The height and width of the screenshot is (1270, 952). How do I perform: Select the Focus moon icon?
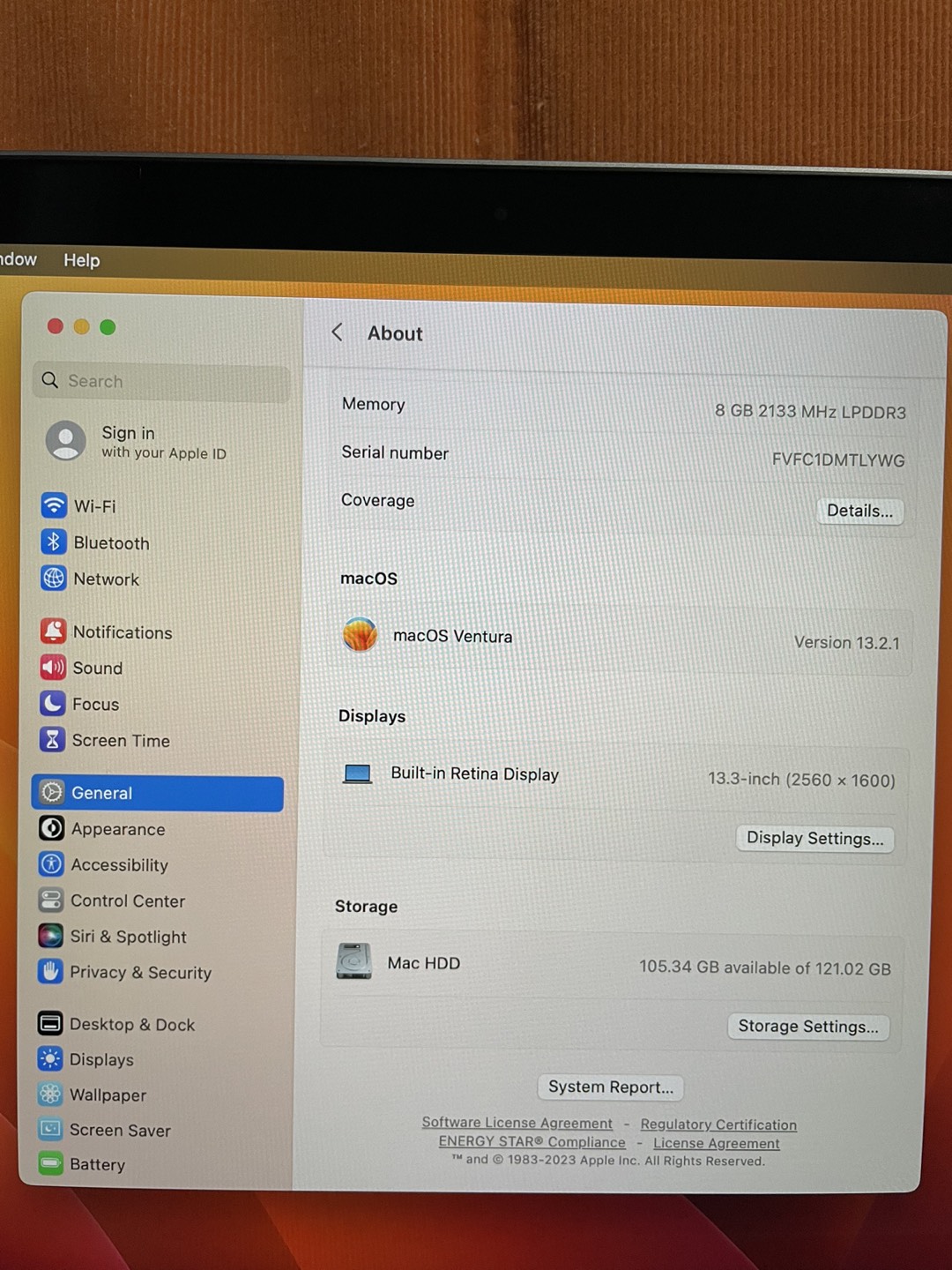coord(55,704)
